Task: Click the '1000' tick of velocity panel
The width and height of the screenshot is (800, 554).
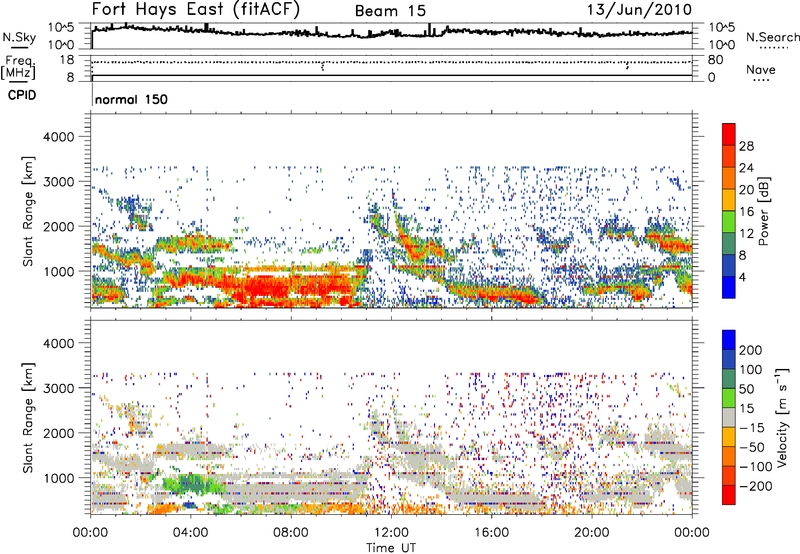Action: (x=58, y=478)
